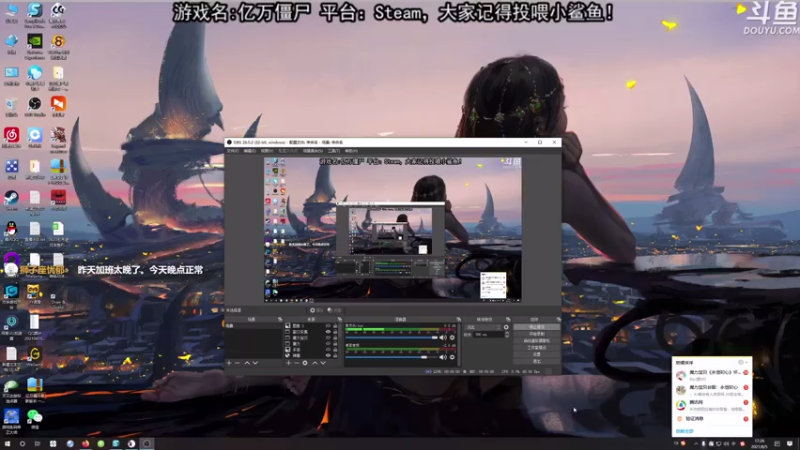Screen dimensions: 800x450
Task: Click the 退出 exit button in Controls
Action: click(536, 361)
